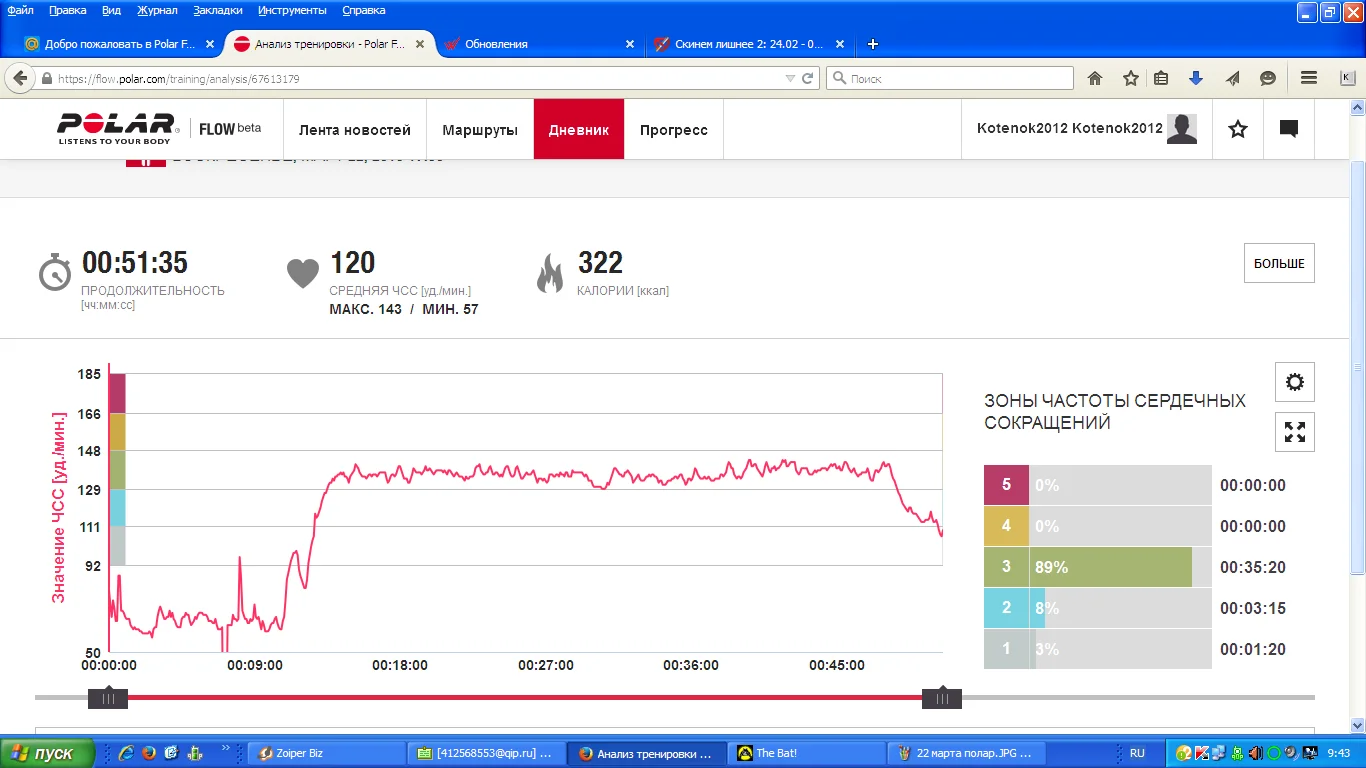Open the 'Маршруты' section
Viewport: 1366px width, 768px height.
coord(480,130)
